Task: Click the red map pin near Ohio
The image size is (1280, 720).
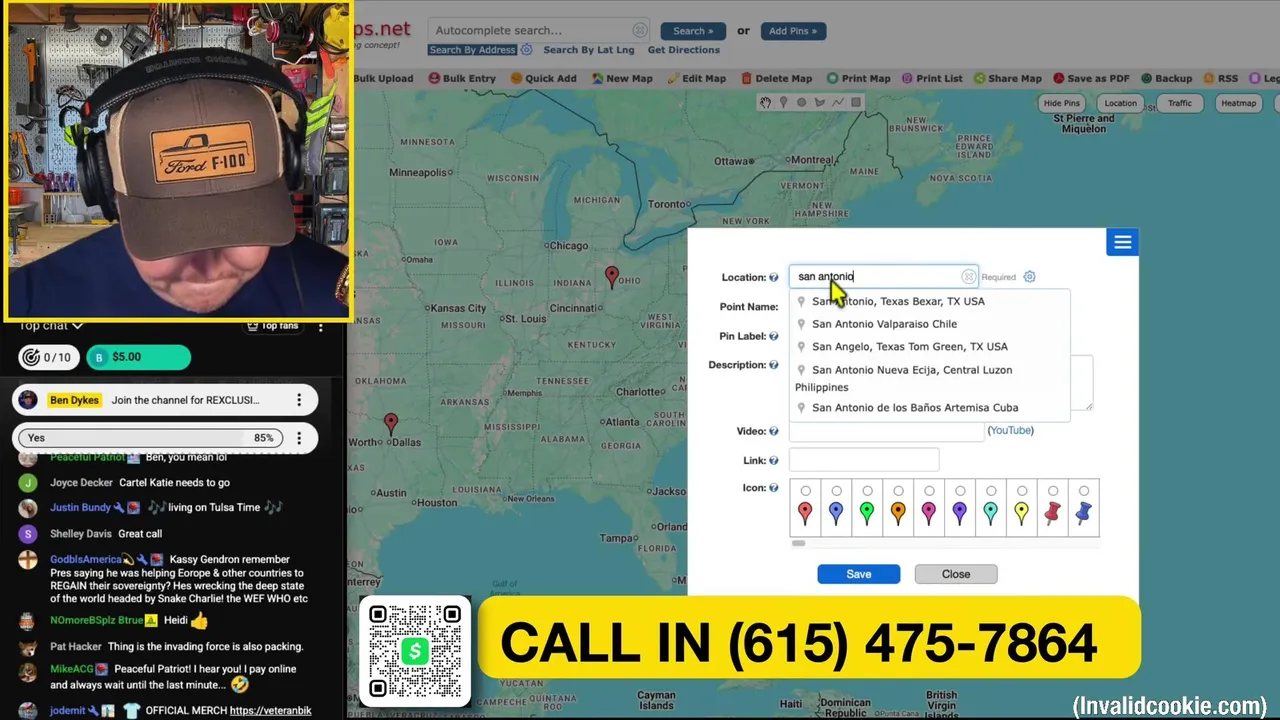Action: [x=612, y=277]
